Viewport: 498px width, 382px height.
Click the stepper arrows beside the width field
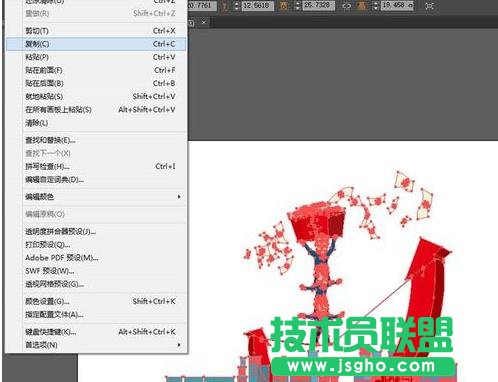tap(298, 6)
